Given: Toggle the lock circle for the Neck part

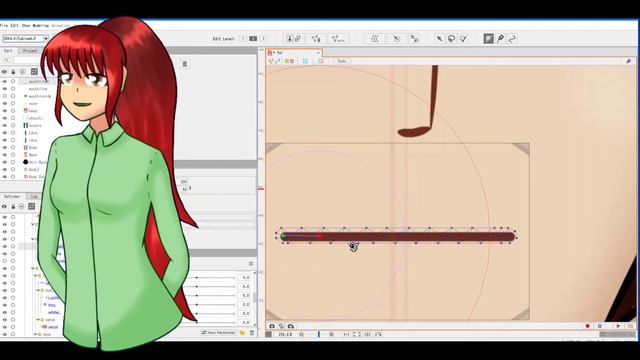Looking at the screenshot, I should pos(13,155).
